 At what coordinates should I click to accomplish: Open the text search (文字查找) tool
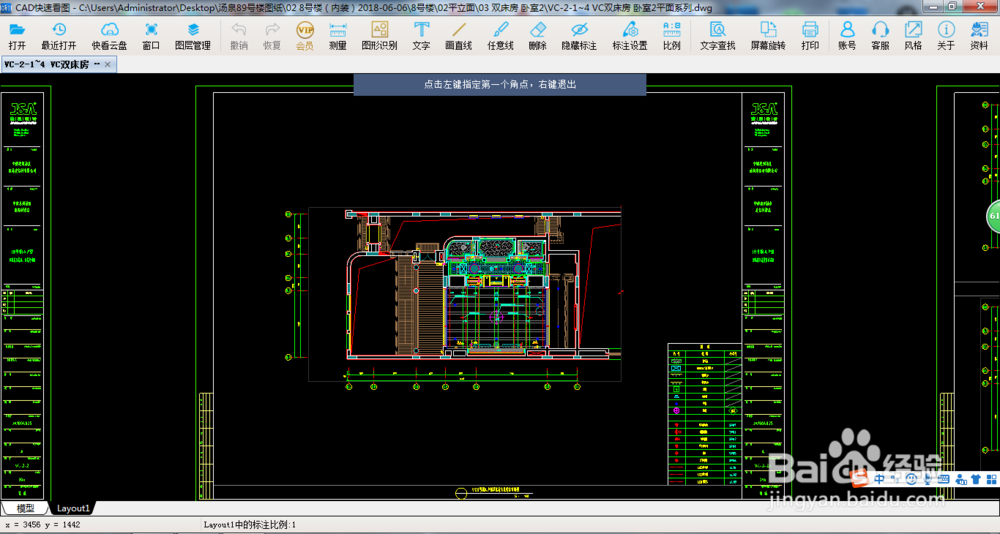(x=717, y=36)
